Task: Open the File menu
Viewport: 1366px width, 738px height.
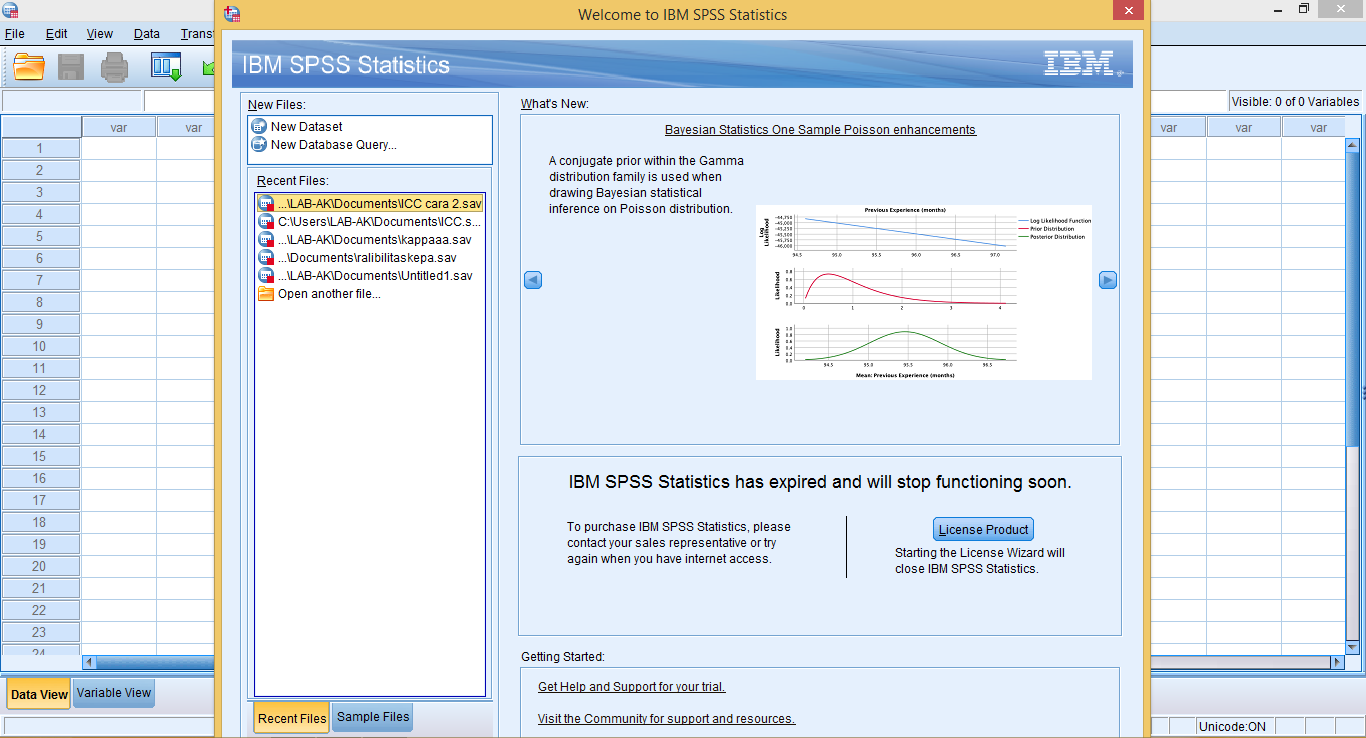Action: [x=15, y=34]
